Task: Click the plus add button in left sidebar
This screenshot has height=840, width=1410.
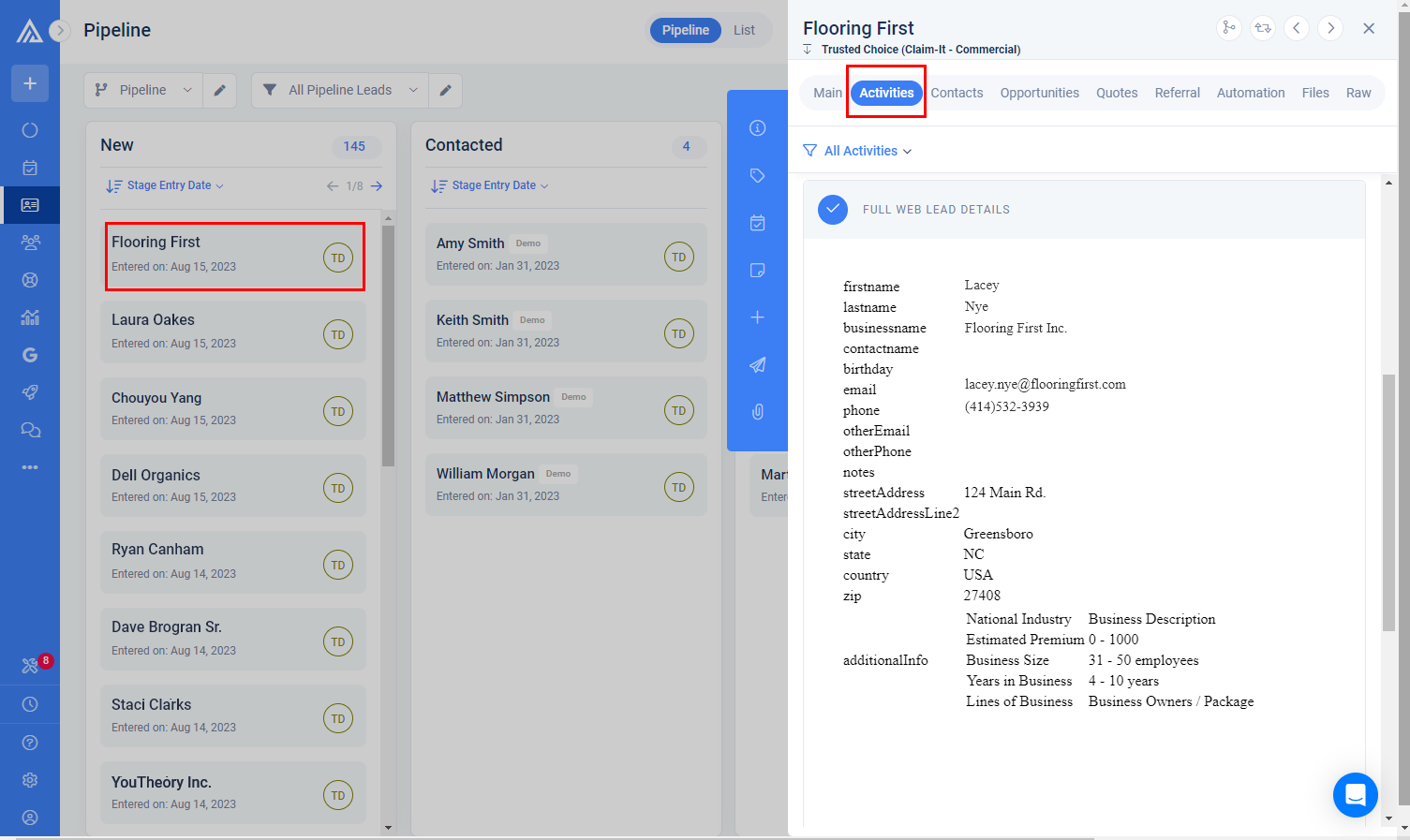Action: click(30, 83)
